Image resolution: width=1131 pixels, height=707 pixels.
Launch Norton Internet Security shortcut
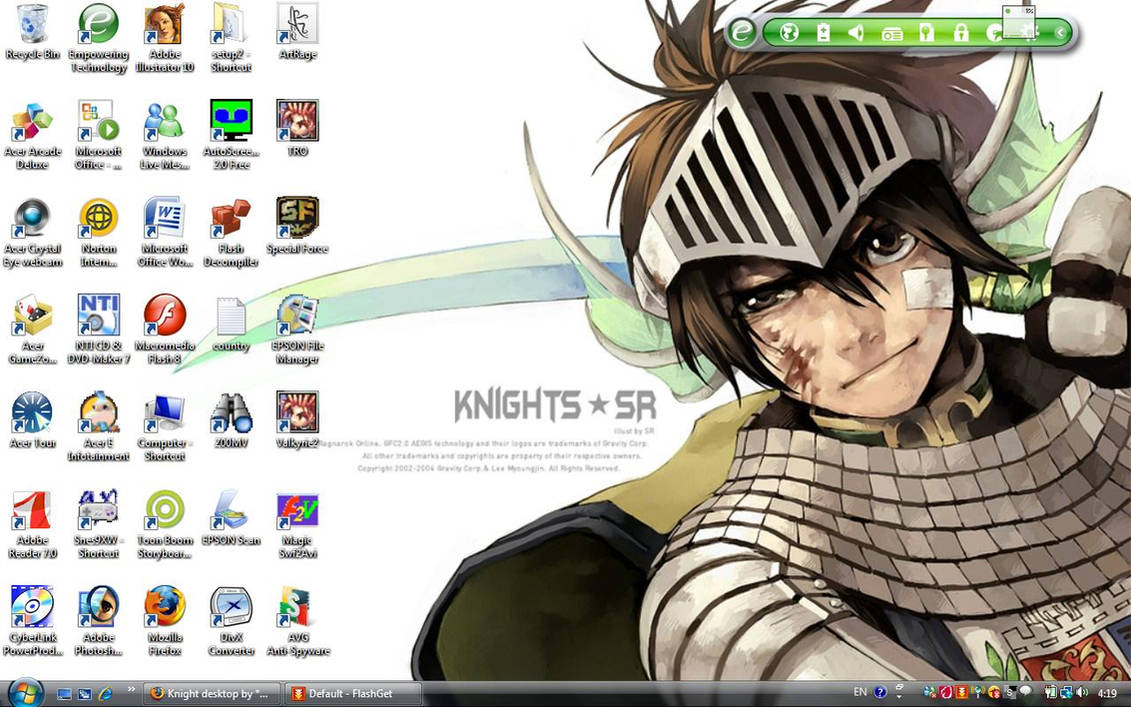click(x=99, y=233)
